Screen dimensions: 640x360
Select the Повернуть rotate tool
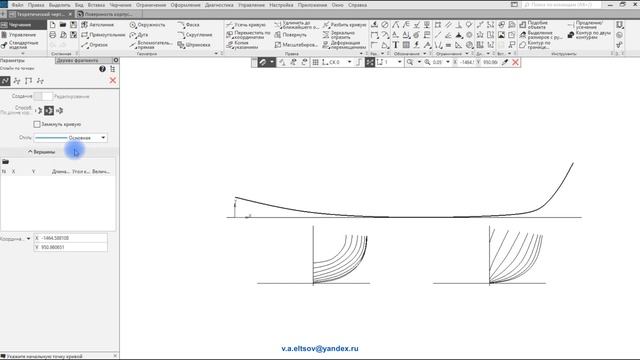point(290,35)
